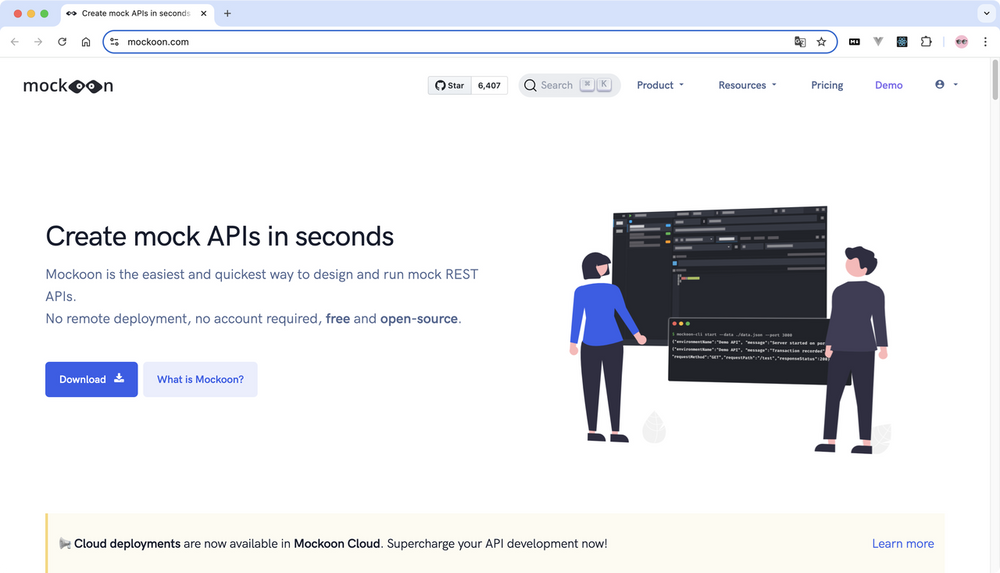
Task: Bookmark this page with the star icon
Action: [821, 42]
